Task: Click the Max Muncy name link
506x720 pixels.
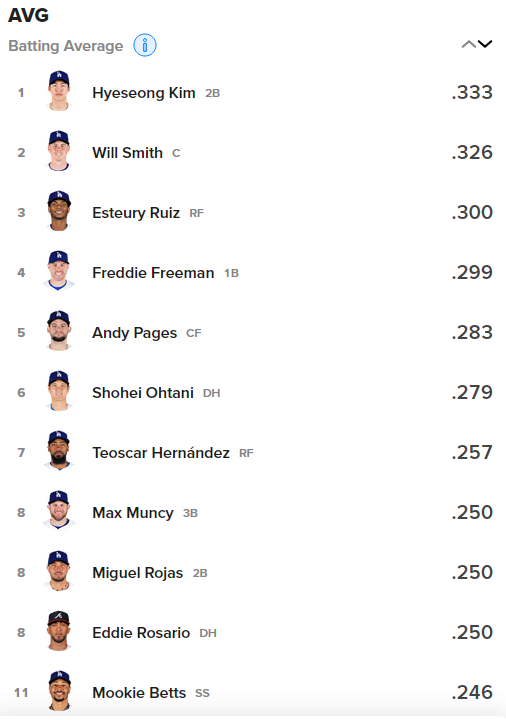Action: point(133,512)
